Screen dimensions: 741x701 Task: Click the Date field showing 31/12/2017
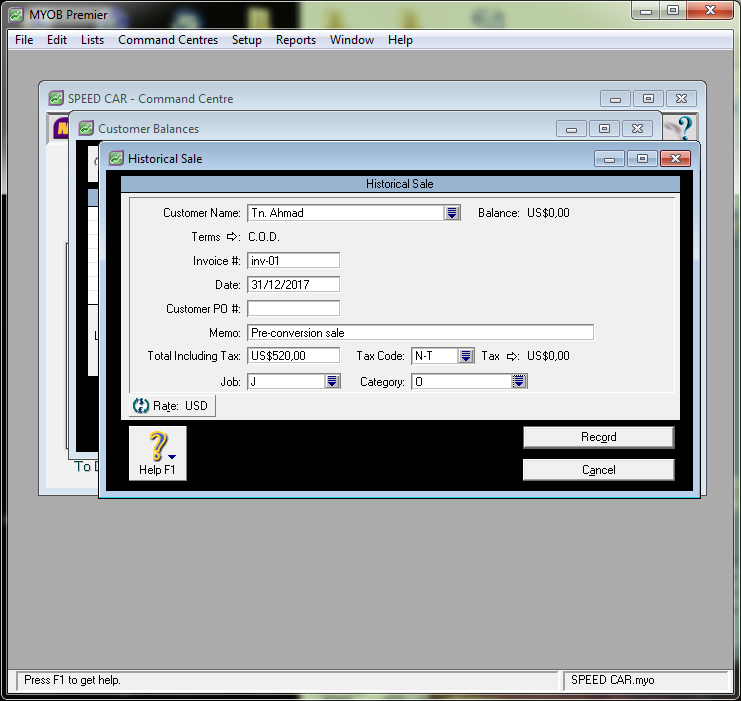coord(293,285)
